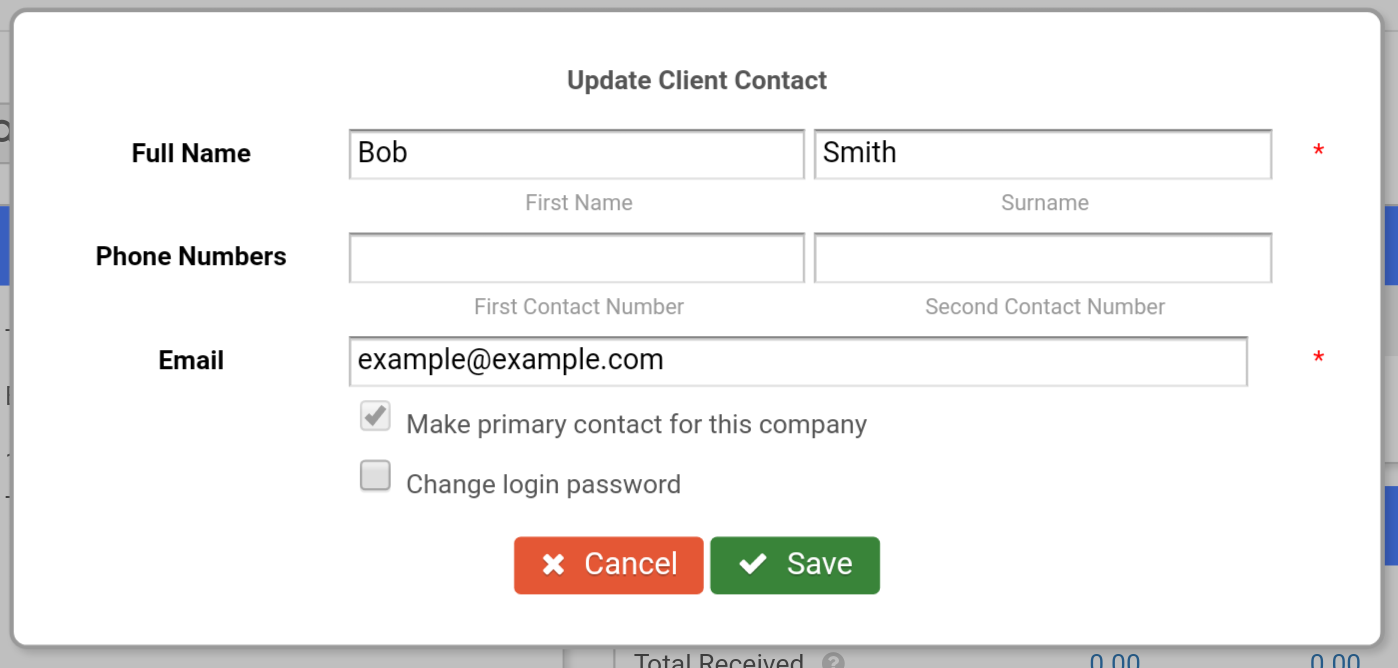Click 'Make primary contact for this company' label

(x=636, y=424)
